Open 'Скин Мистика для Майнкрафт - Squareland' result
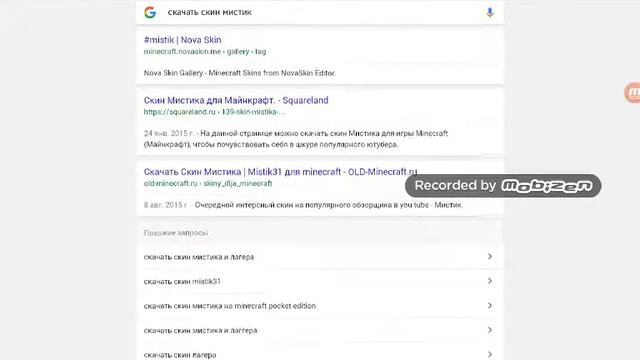640x360 pixels. pyautogui.click(x=236, y=100)
